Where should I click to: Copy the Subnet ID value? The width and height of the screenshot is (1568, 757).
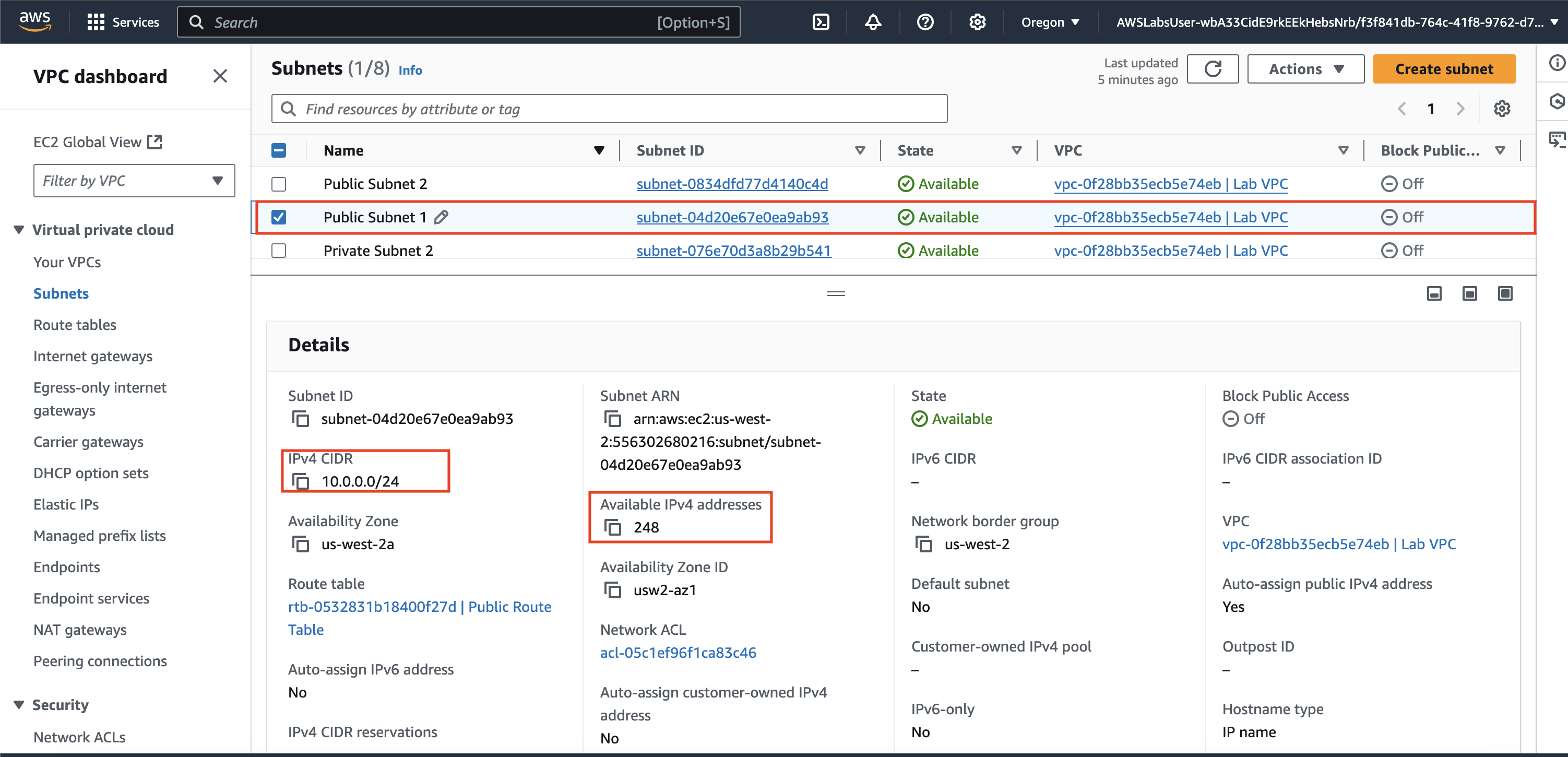[301, 419]
